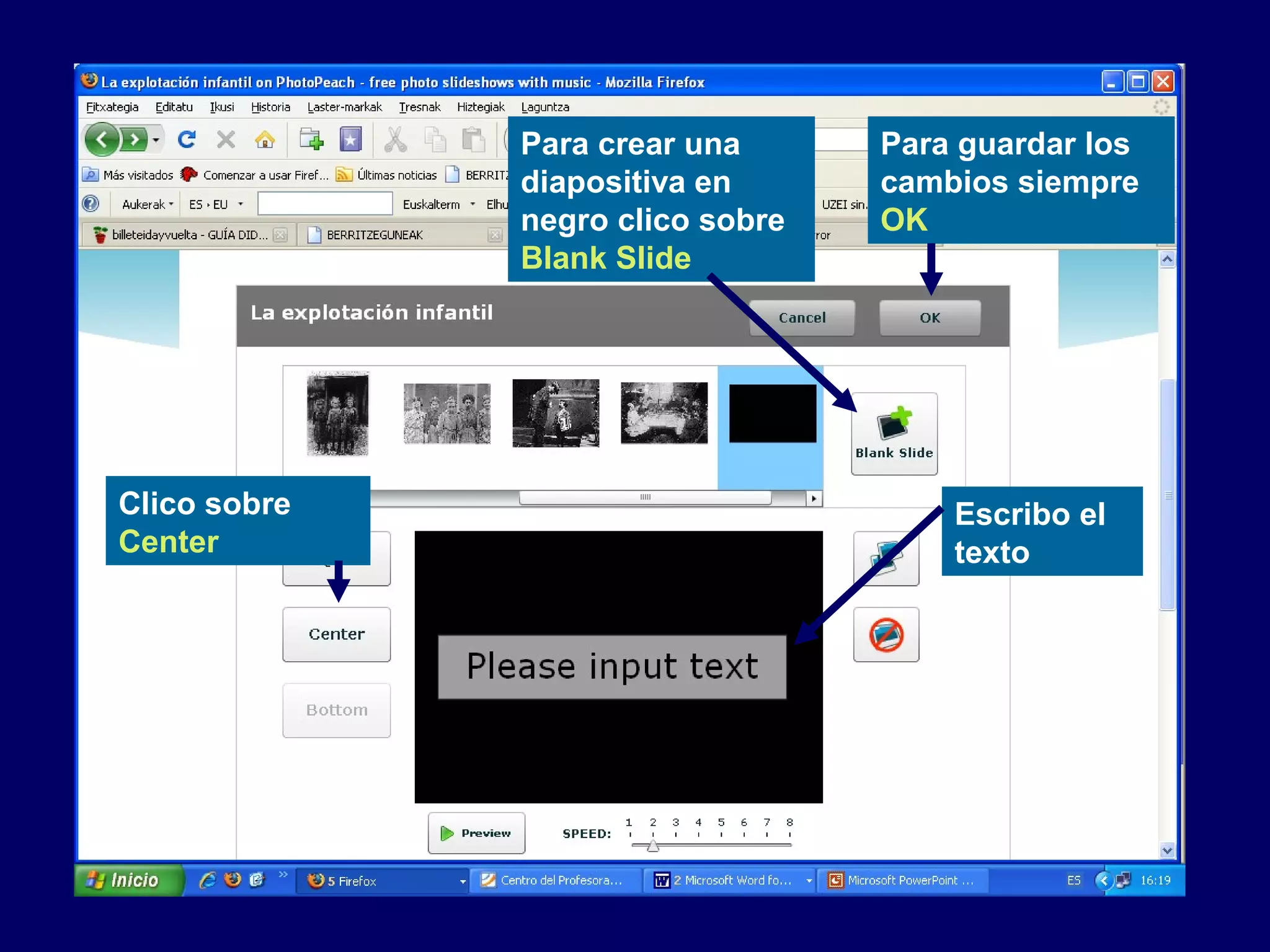The height and width of the screenshot is (952, 1270).
Task: Expand the Euskalterm dropdown
Action: 439,204
